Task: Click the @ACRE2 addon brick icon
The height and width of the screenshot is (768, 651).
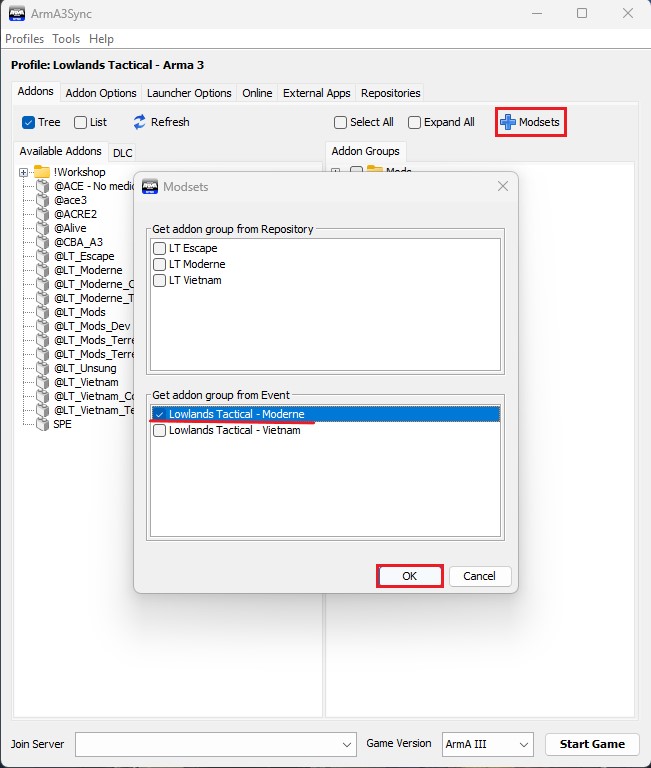Action: (x=41, y=214)
